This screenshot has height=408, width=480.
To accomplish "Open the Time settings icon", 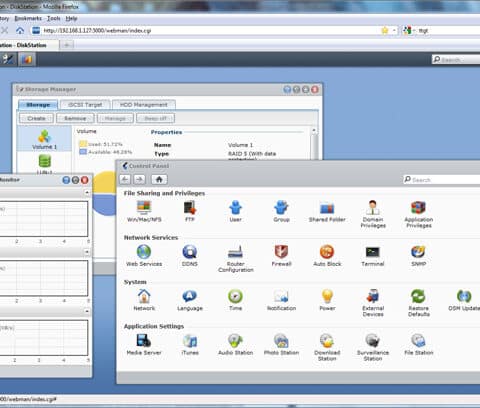I will (x=235, y=300).
